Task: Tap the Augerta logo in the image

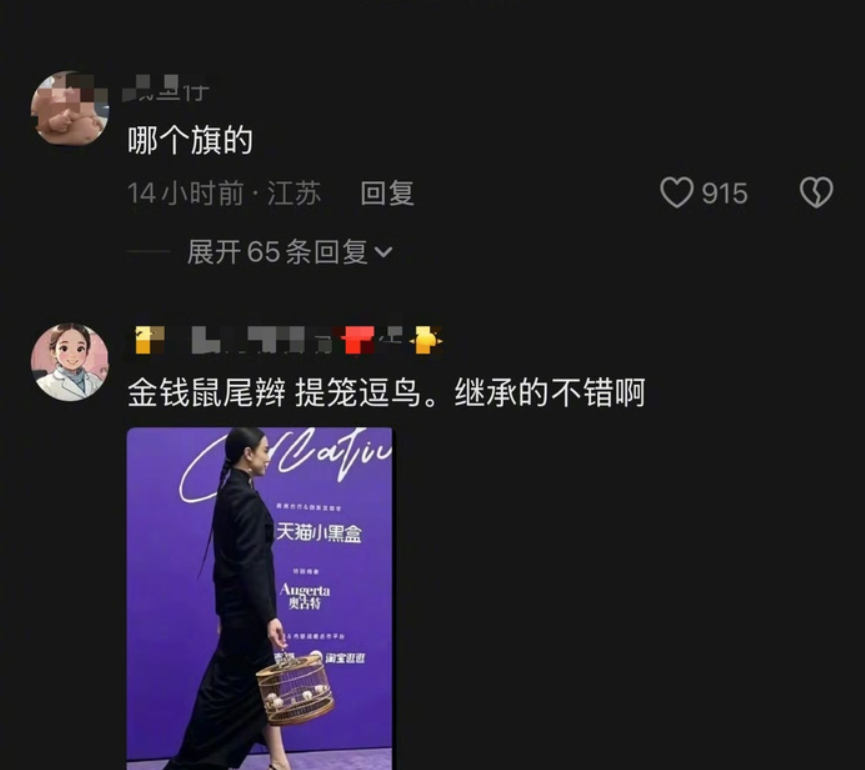Action: tap(305, 596)
